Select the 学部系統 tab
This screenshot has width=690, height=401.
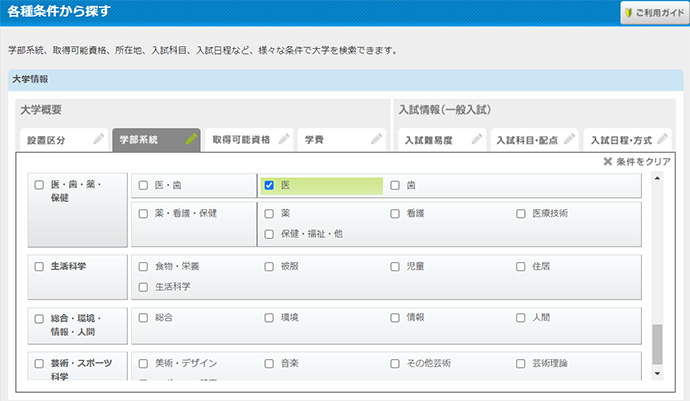click(156, 140)
